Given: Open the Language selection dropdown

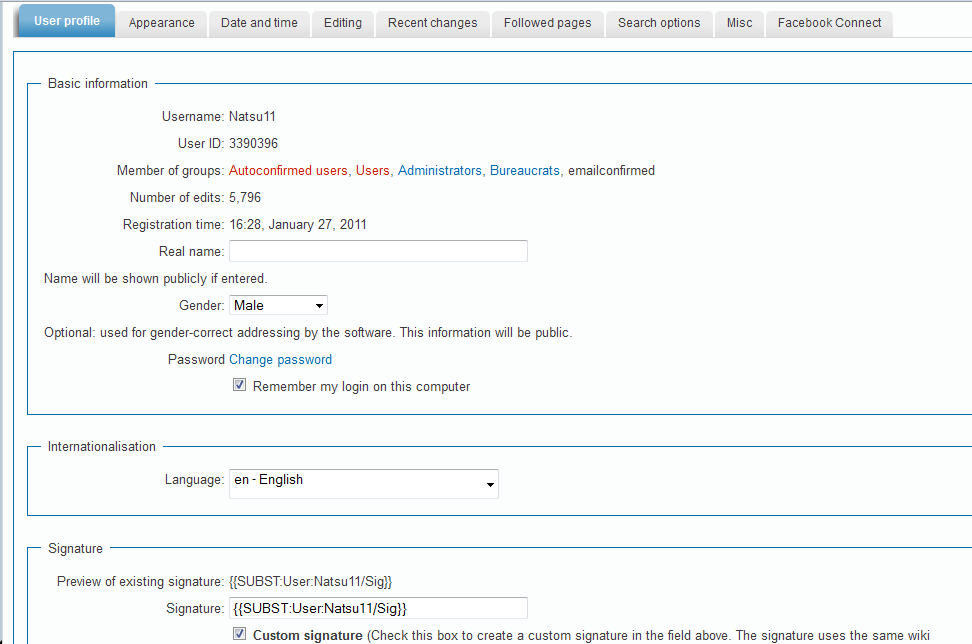Looking at the screenshot, I should click(x=364, y=484).
